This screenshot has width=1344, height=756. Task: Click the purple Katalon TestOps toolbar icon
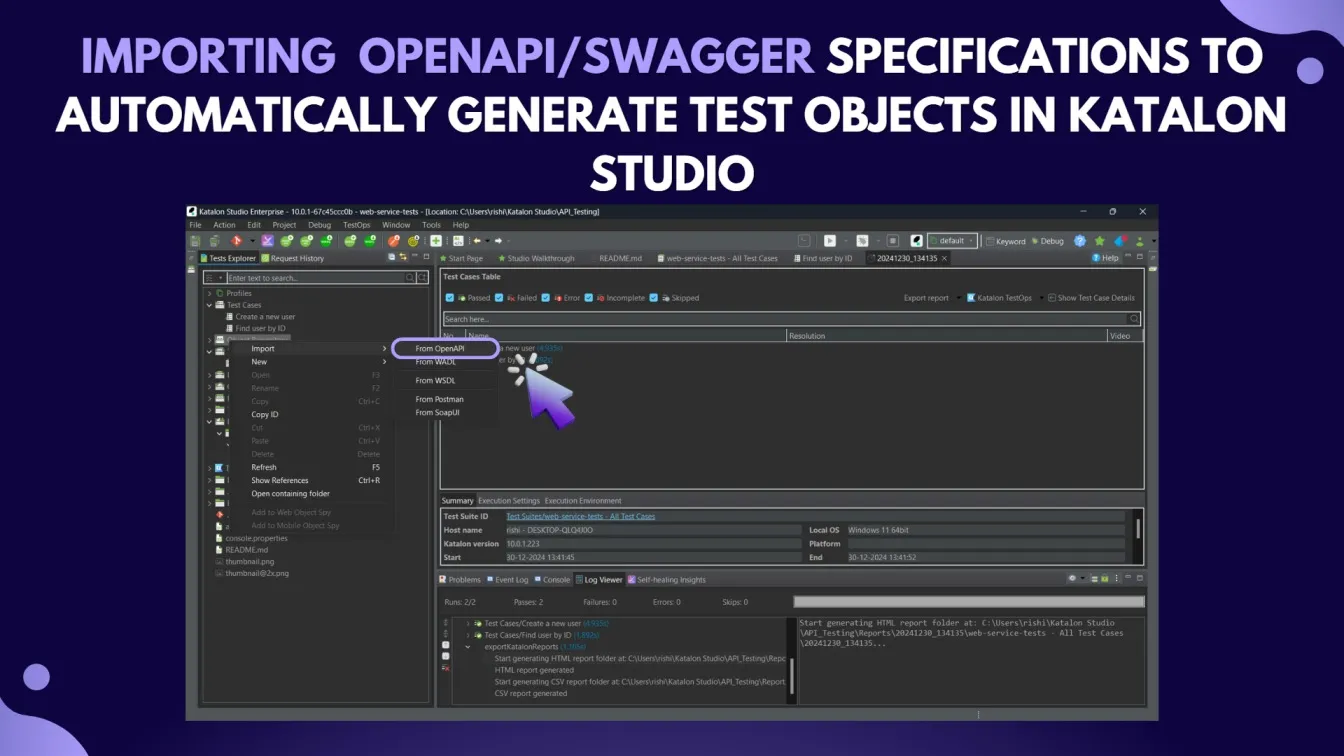pos(268,241)
